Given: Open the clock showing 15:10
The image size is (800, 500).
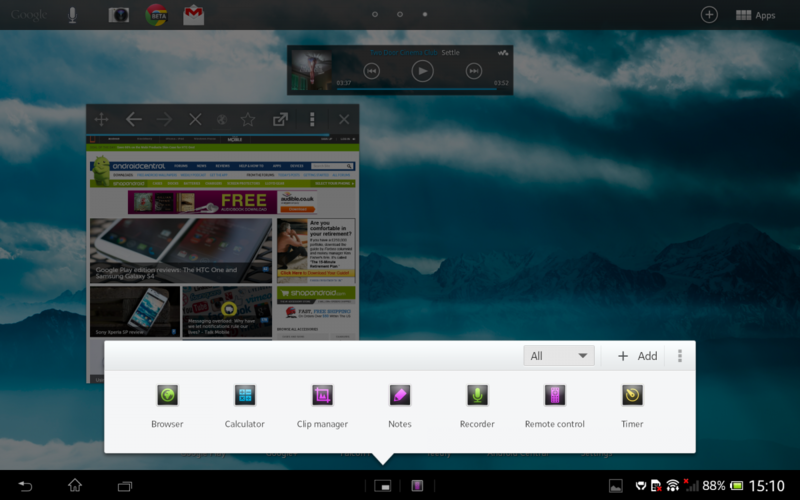Looking at the screenshot, I should [x=767, y=486].
